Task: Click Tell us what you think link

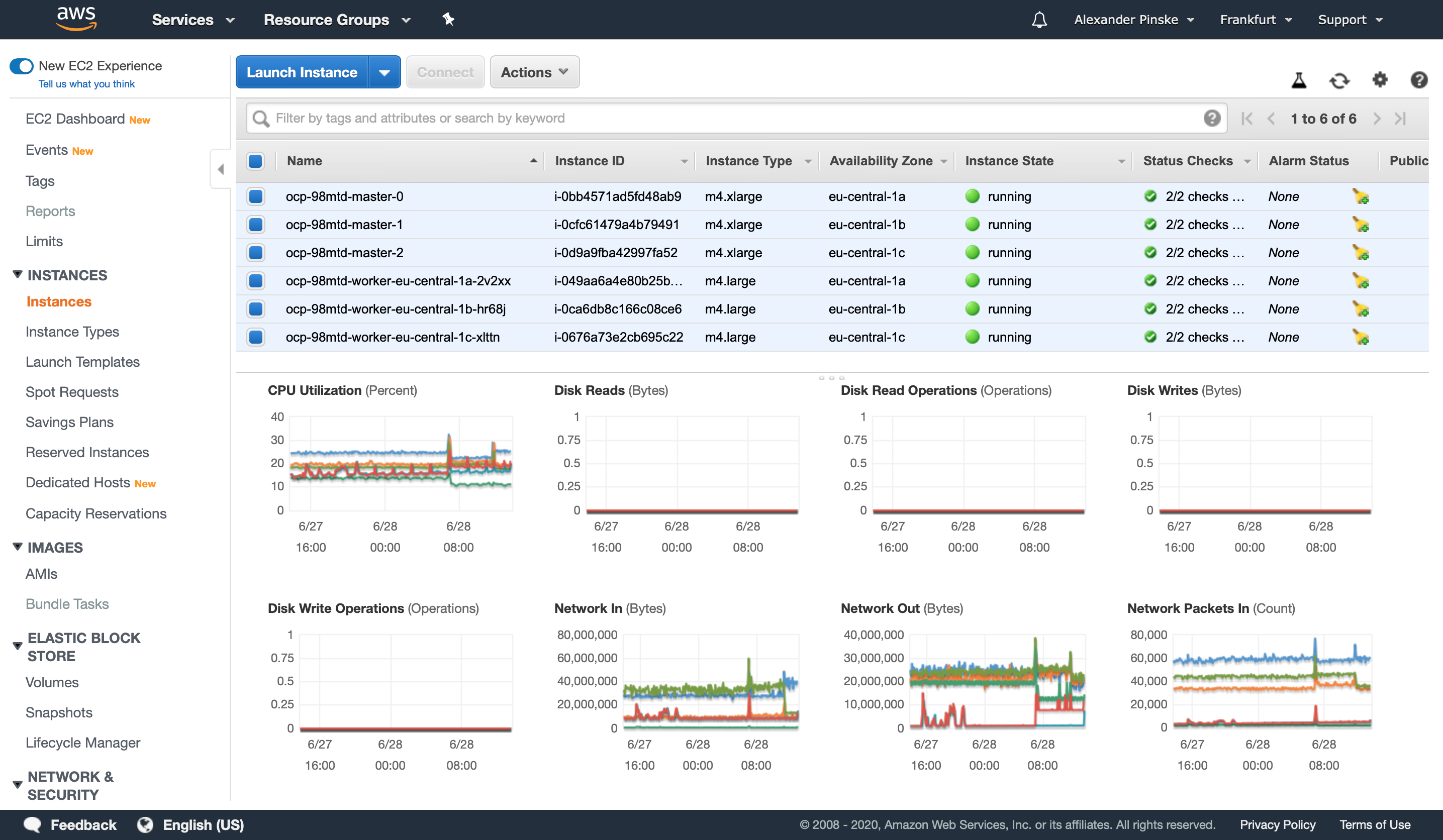Action: click(x=86, y=84)
